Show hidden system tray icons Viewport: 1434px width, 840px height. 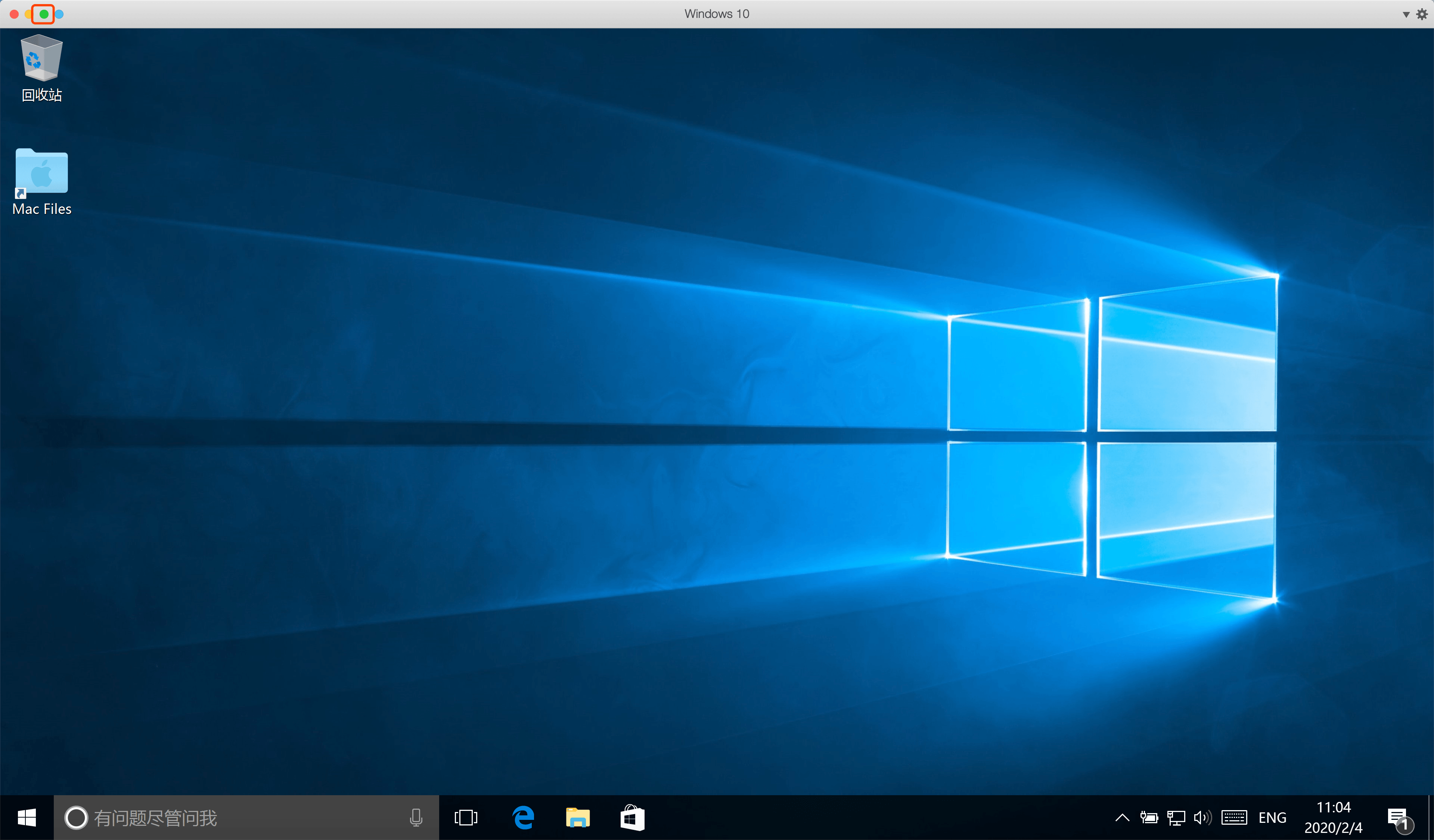(x=1122, y=818)
